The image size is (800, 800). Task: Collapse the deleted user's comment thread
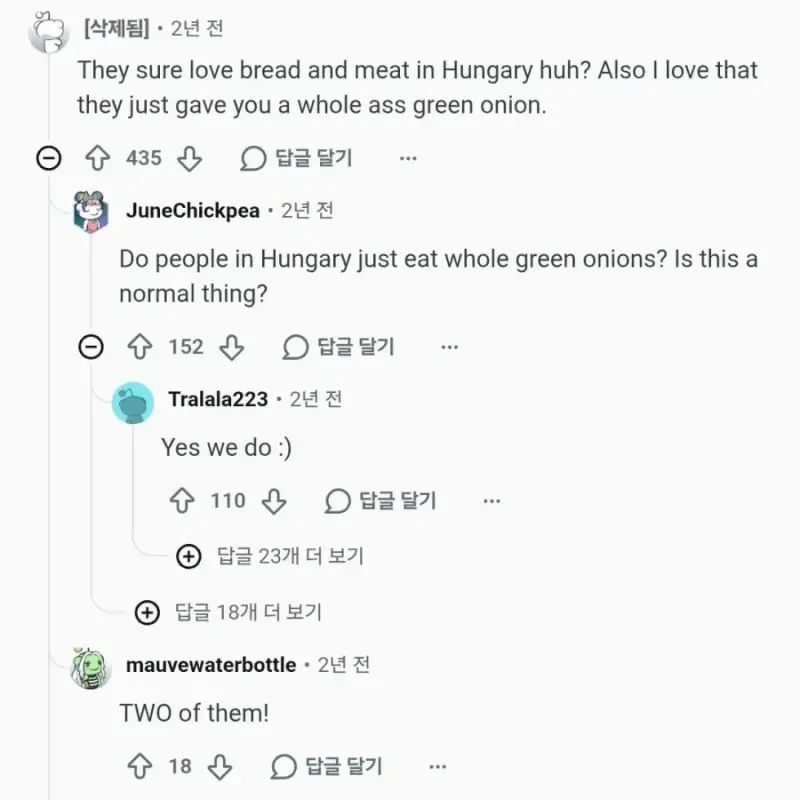(49, 158)
